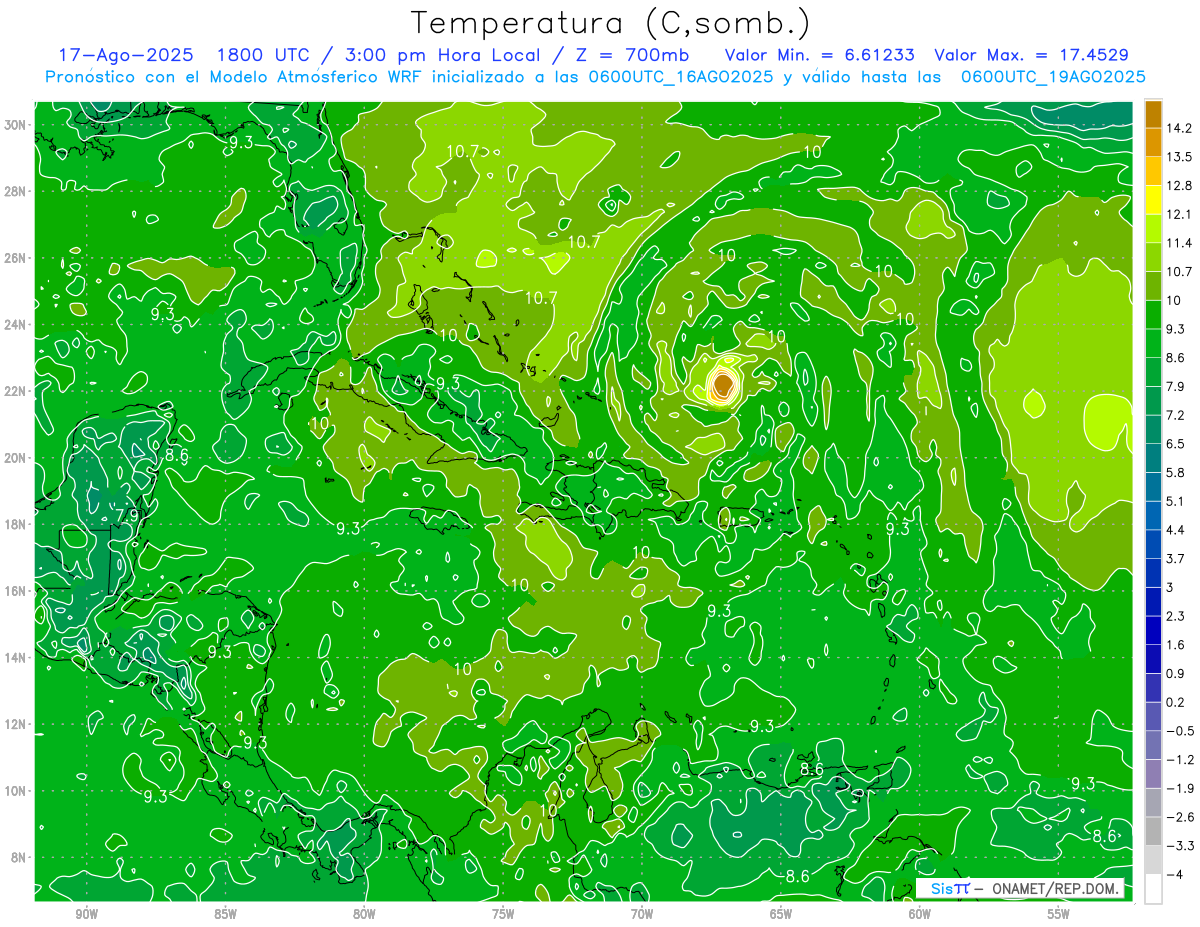
Task: Click the 90W longitude axis label
Action: click(86, 914)
